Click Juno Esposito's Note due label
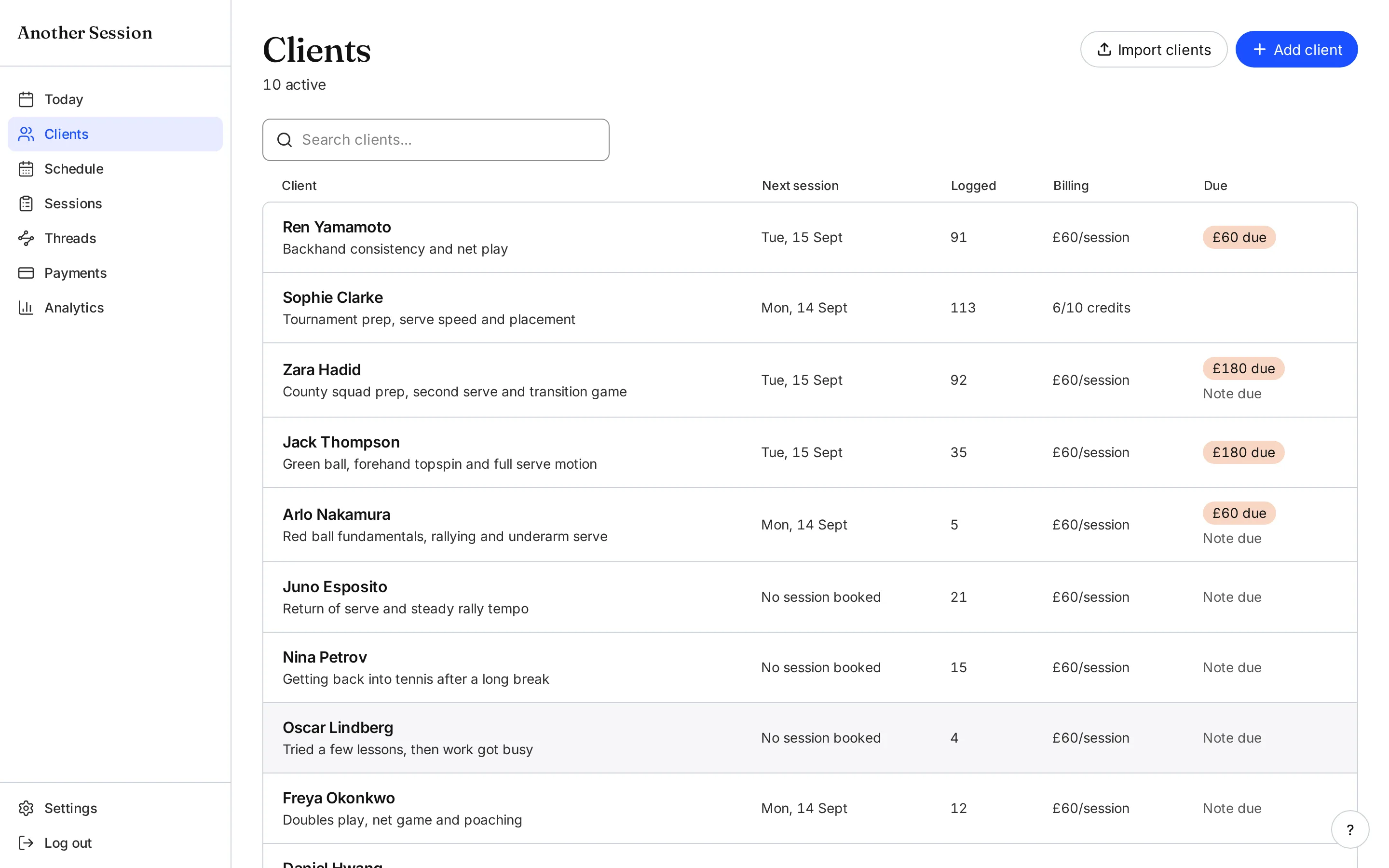The height and width of the screenshot is (868, 1389). (x=1232, y=597)
